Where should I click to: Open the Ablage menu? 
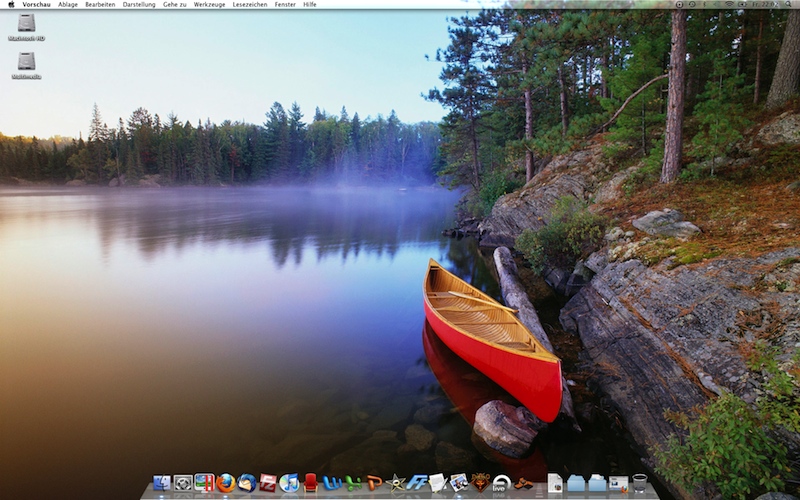click(x=68, y=4)
